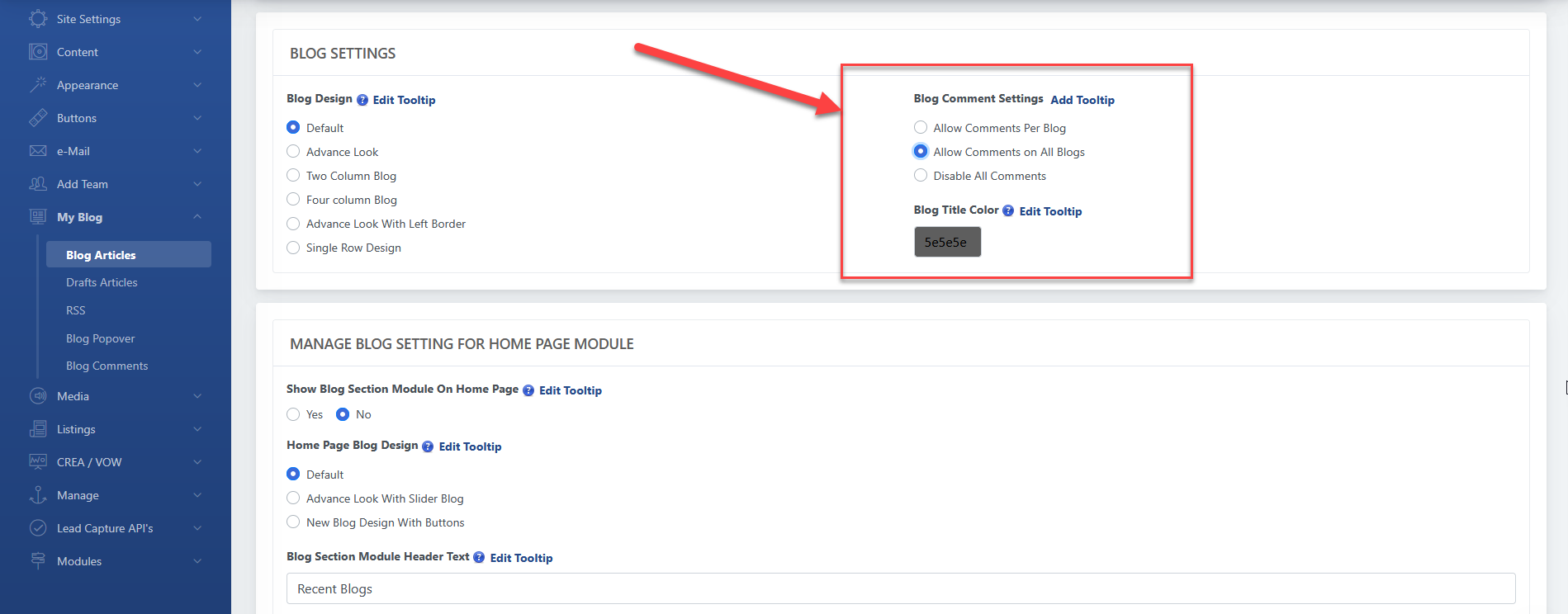This screenshot has height=614, width=1568.
Task: Choose Disable All Comments option
Action: pyautogui.click(x=921, y=176)
